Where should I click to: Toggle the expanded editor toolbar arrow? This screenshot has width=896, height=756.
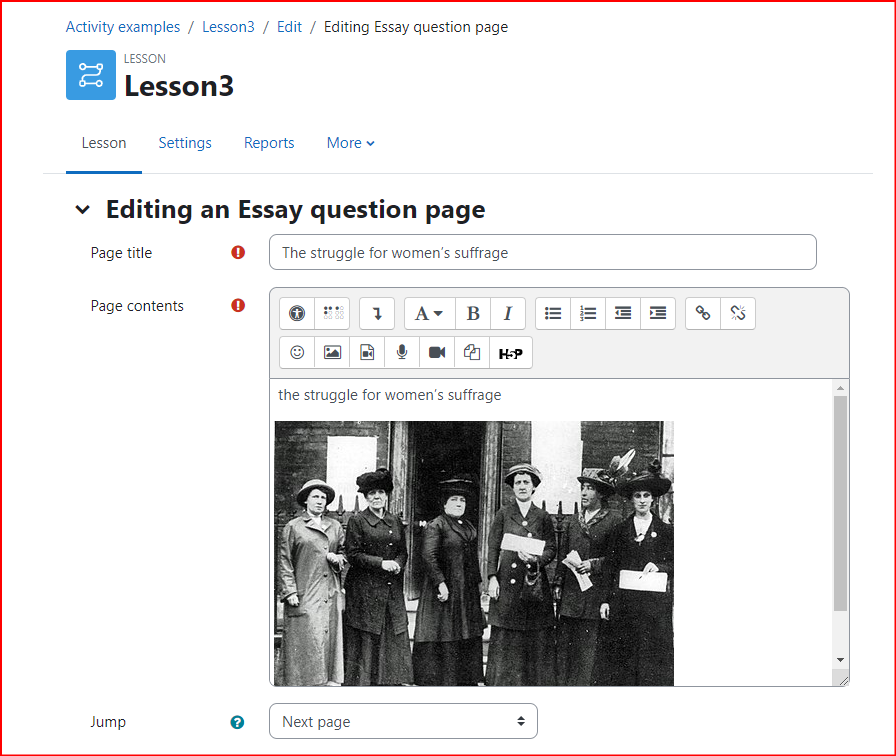[377, 313]
